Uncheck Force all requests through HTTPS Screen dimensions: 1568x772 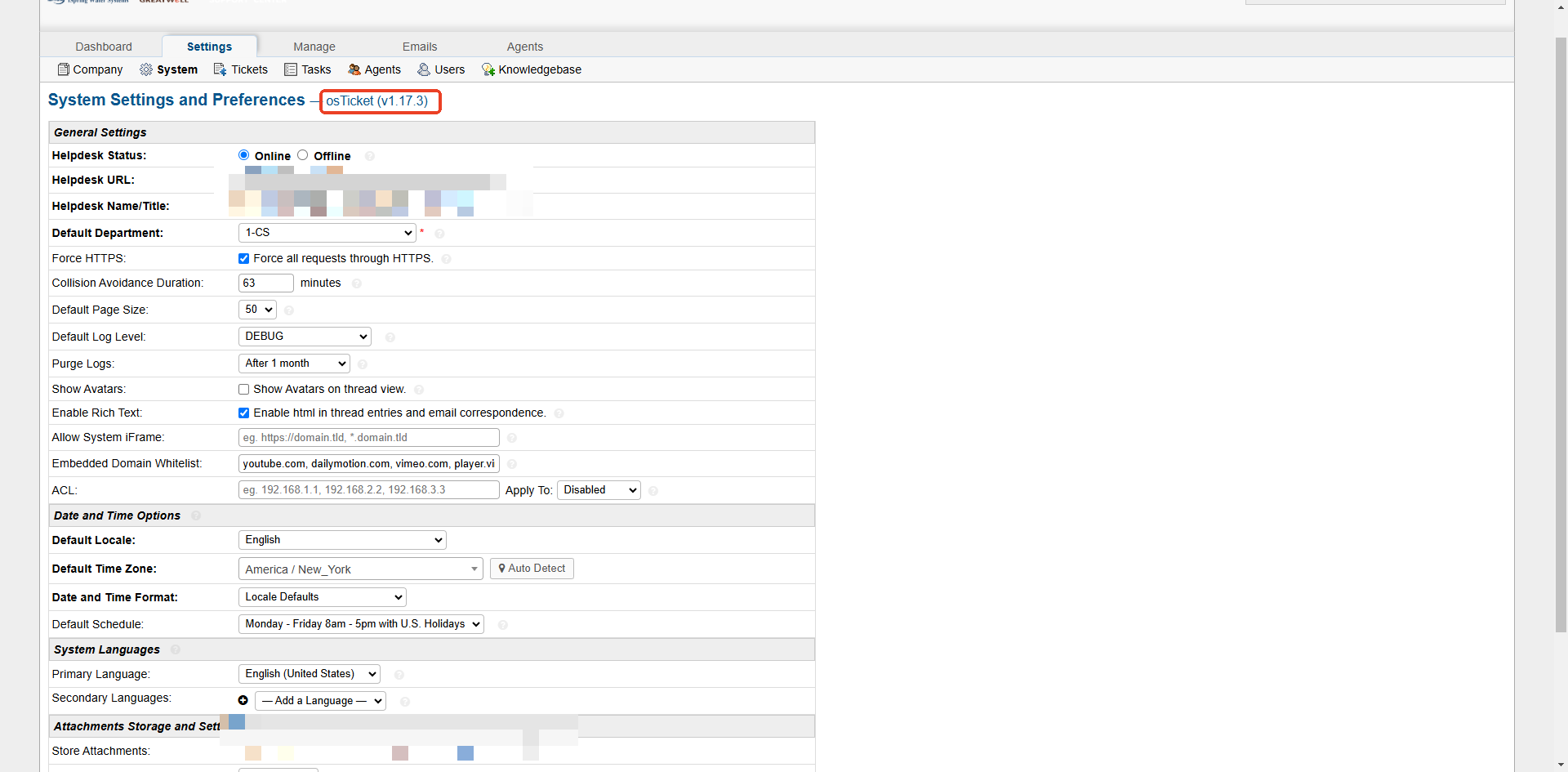tap(243, 258)
